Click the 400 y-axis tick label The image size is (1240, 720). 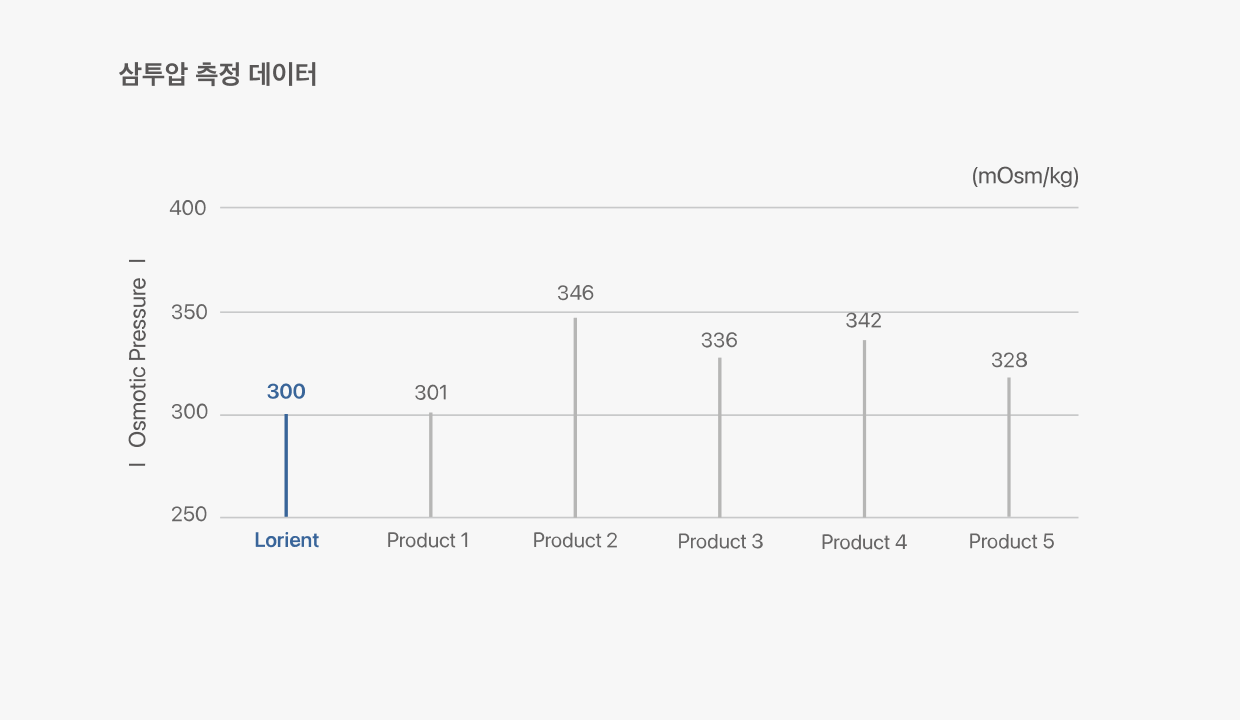coord(188,208)
